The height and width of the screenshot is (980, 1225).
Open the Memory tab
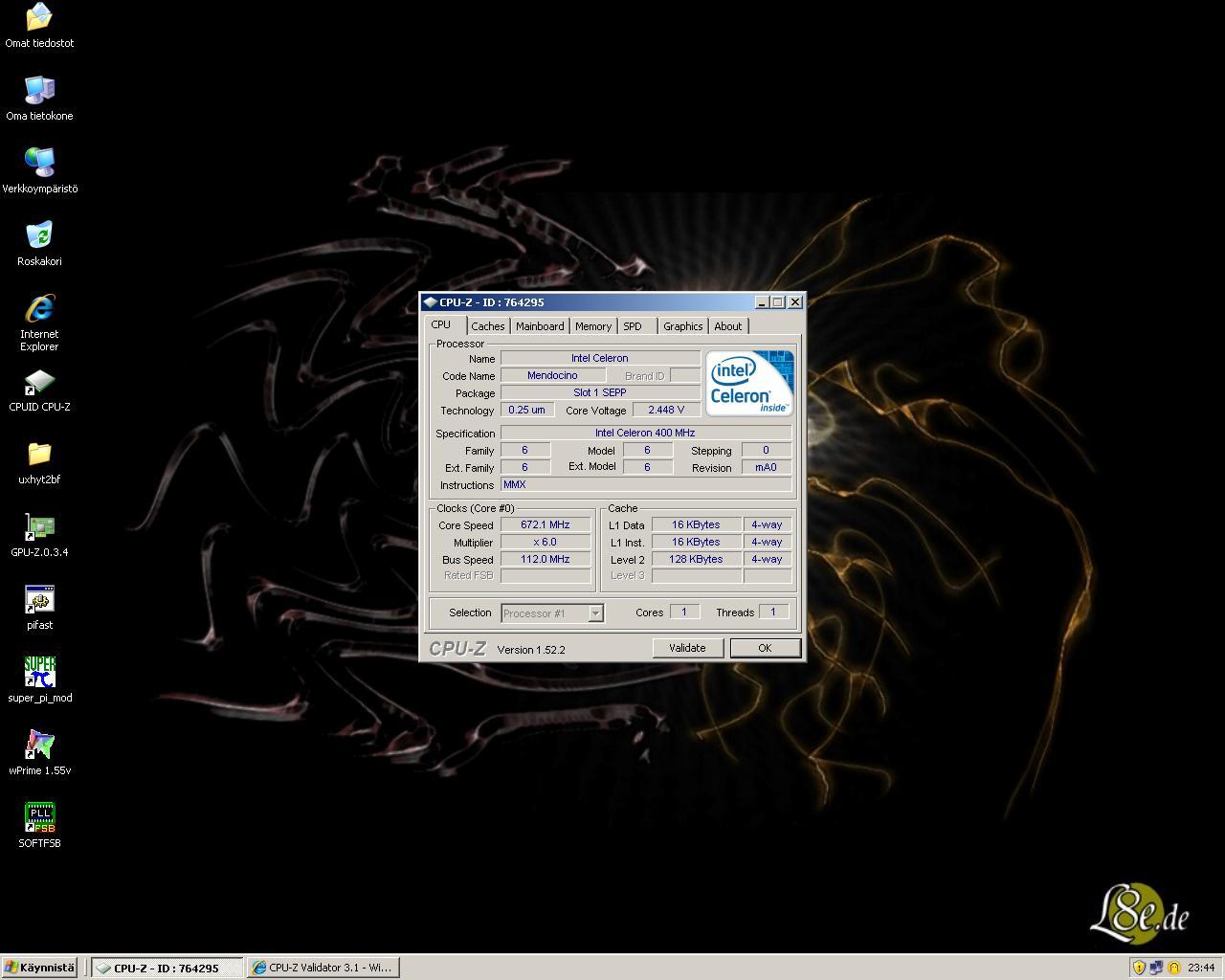[x=593, y=326]
